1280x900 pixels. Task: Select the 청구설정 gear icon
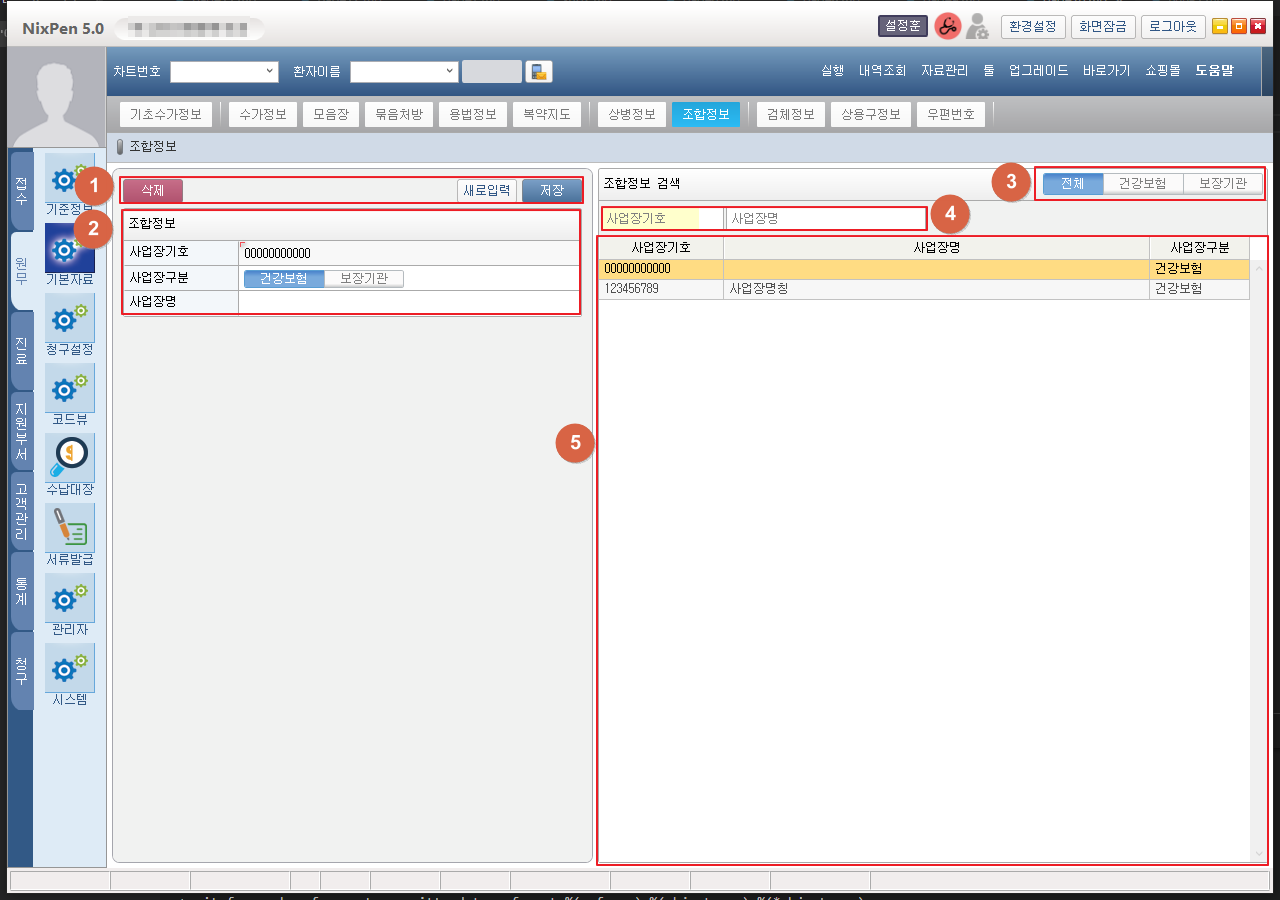pyautogui.click(x=70, y=319)
